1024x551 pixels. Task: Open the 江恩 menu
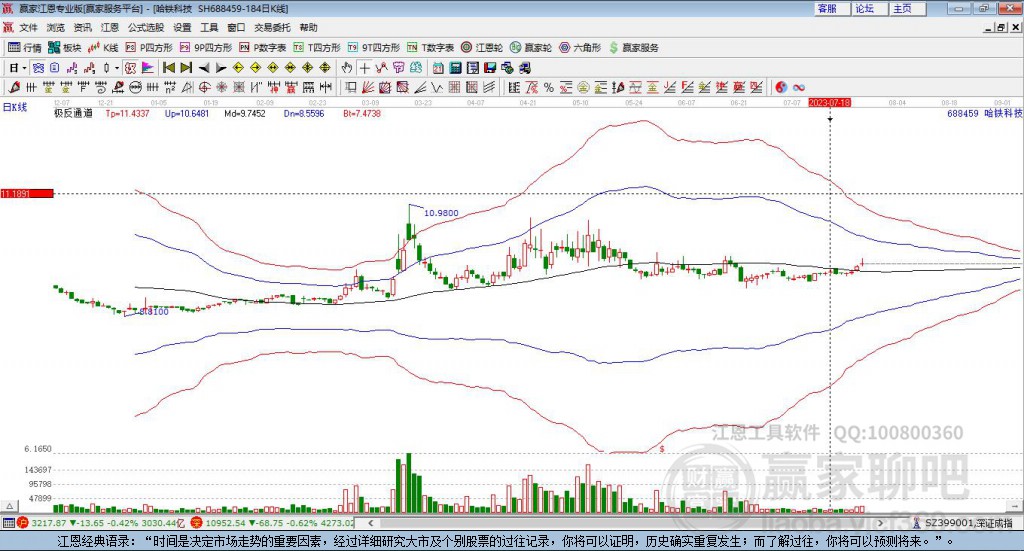pos(110,27)
